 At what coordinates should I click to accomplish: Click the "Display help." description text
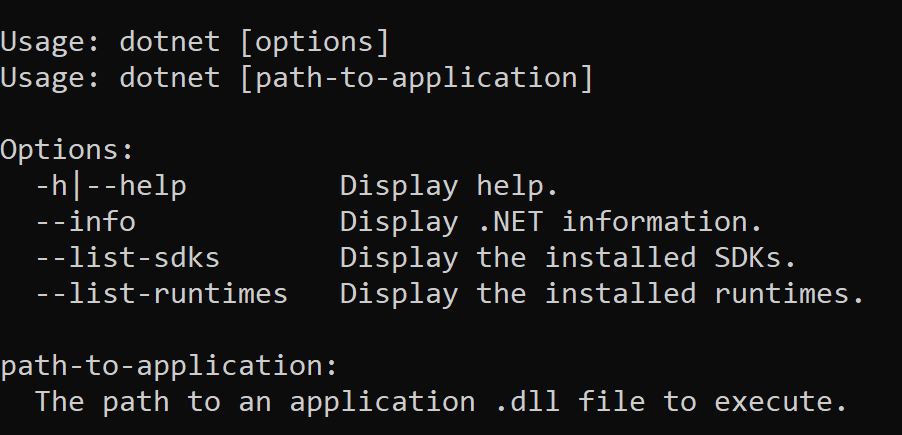(x=449, y=186)
